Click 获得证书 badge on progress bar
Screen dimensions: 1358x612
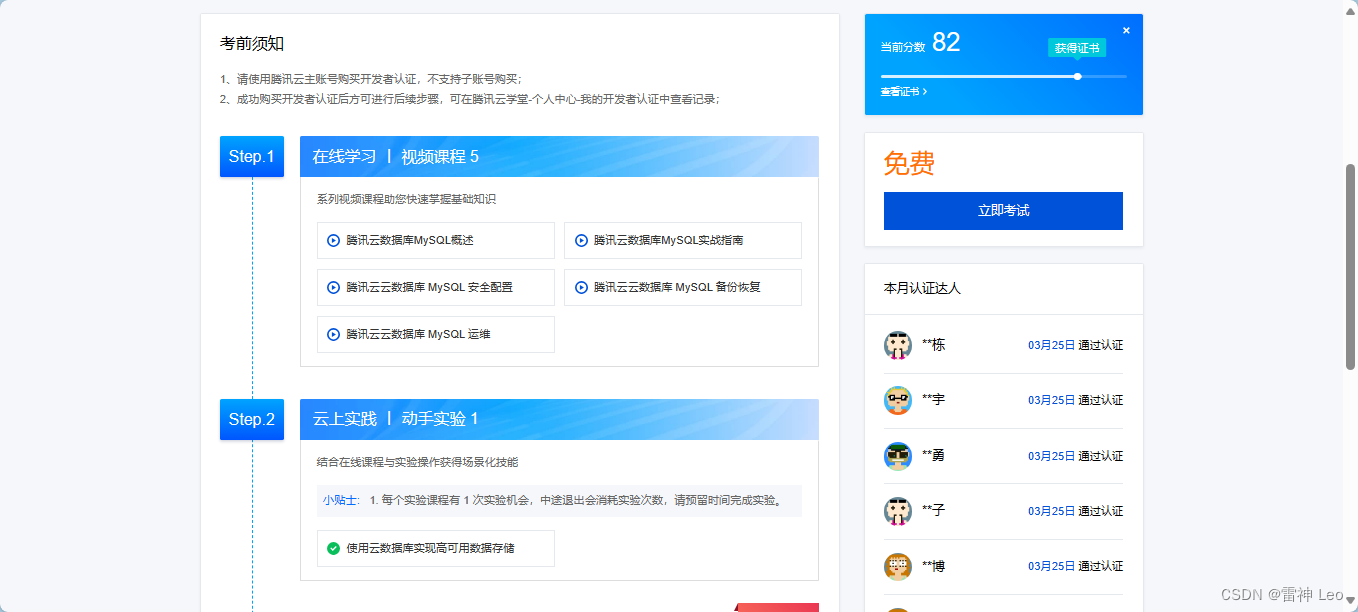[1077, 48]
